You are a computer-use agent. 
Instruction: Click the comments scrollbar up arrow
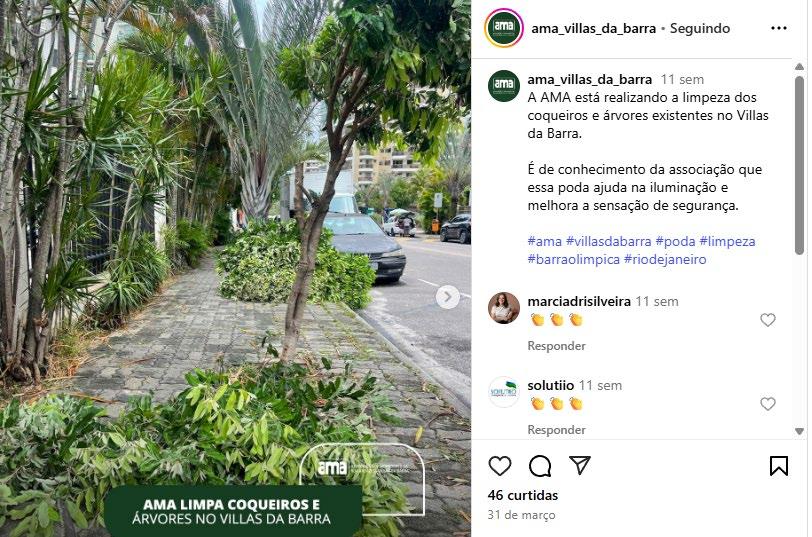tap(799, 66)
